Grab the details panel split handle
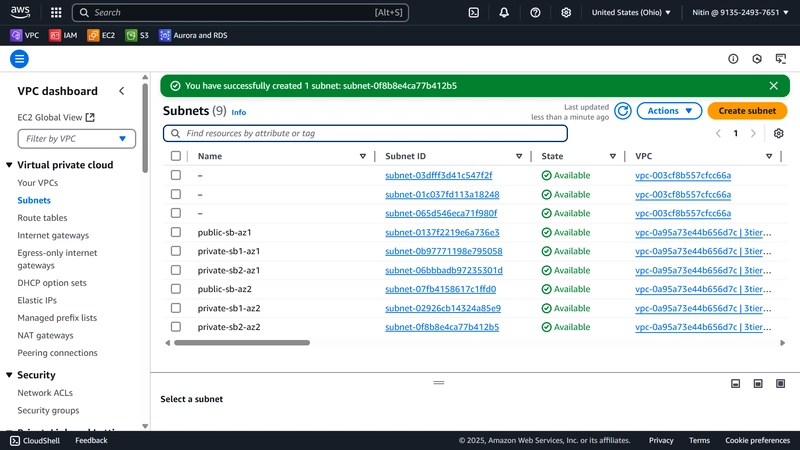800x450 pixels. [439, 383]
